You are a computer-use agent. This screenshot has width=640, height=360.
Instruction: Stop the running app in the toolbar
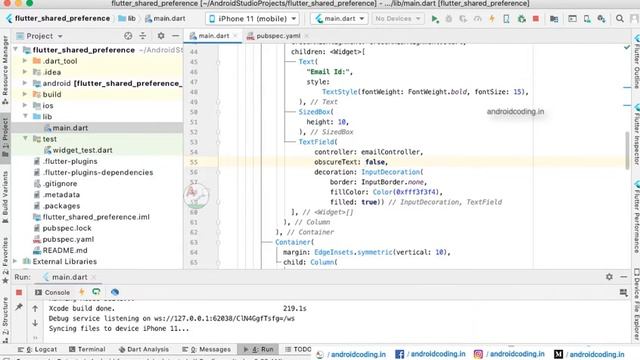tap(536, 19)
